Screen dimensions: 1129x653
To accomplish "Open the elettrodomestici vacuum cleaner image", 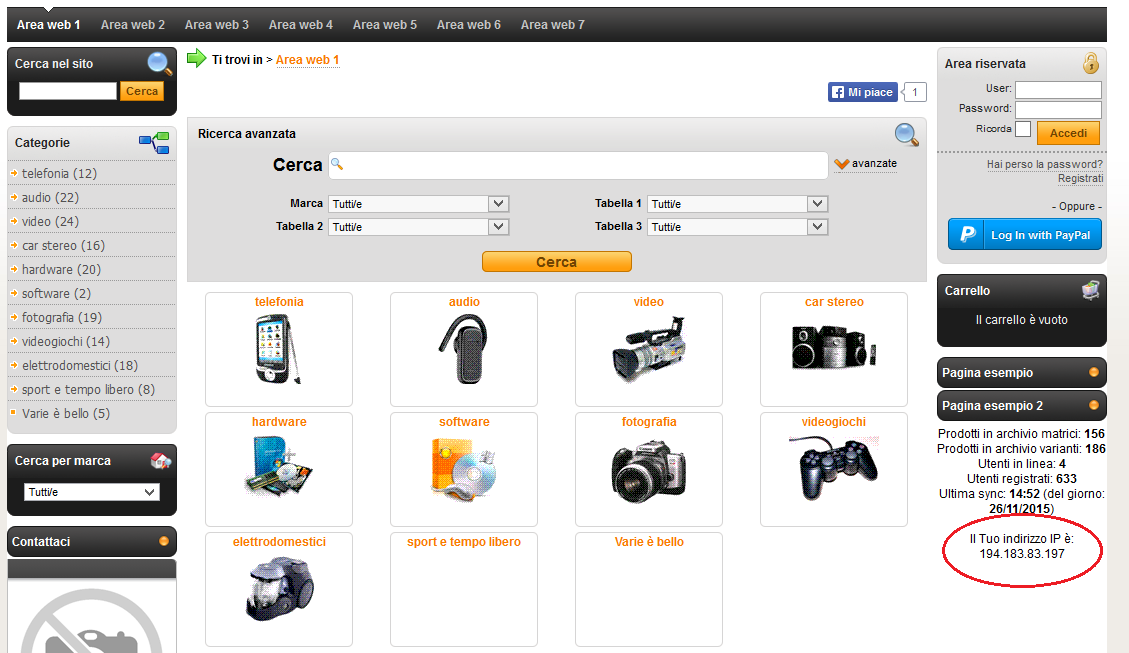I will point(279,589).
